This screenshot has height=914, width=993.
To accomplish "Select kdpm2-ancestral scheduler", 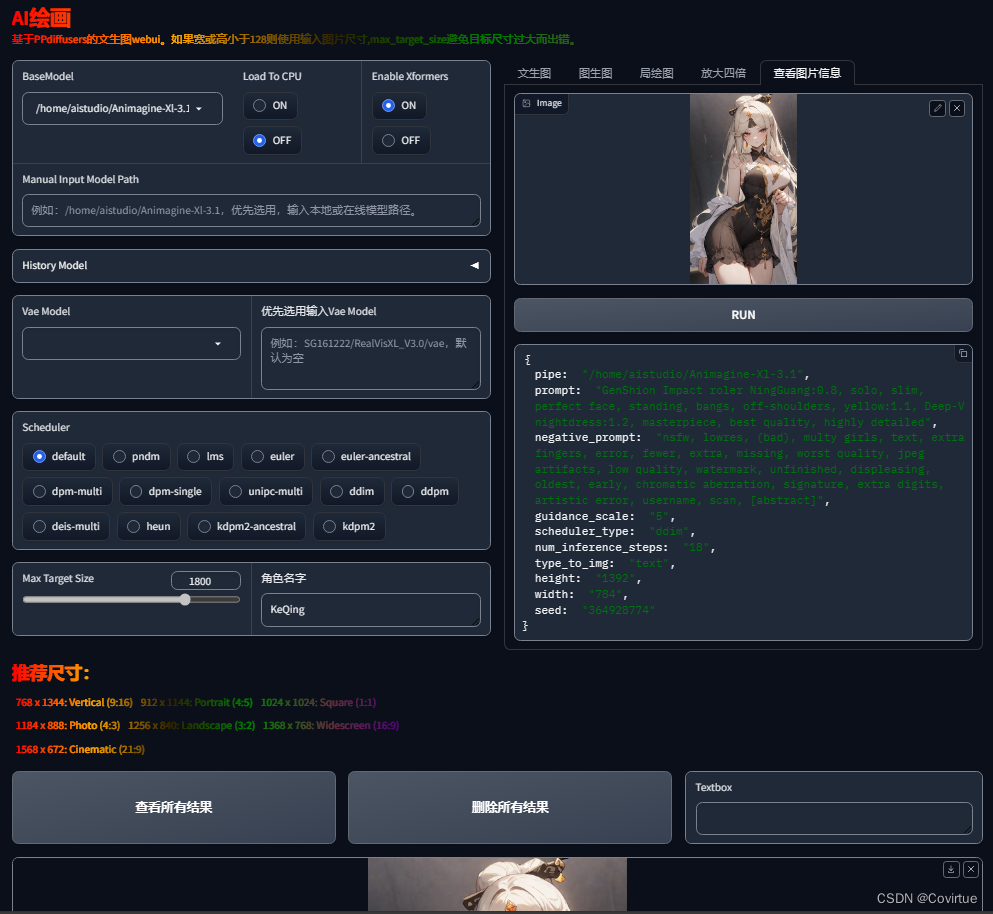I will point(246,526).
